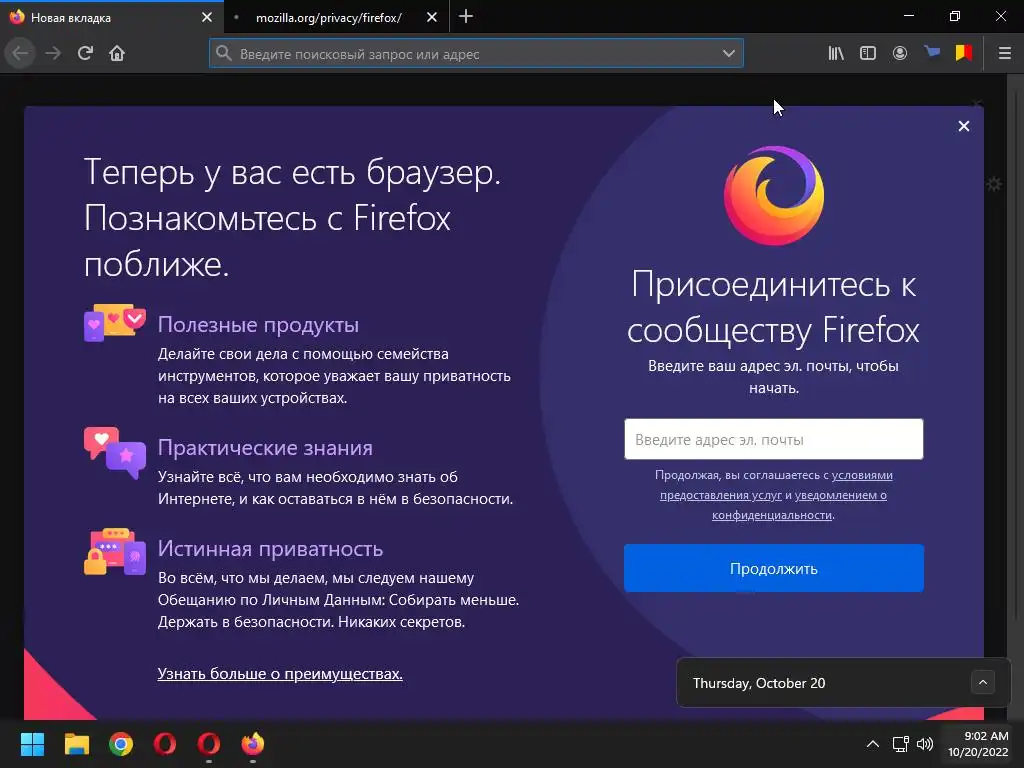Click the Истинная приватность lock icon
1024x768 pixels.
click(x=115, y=552)
